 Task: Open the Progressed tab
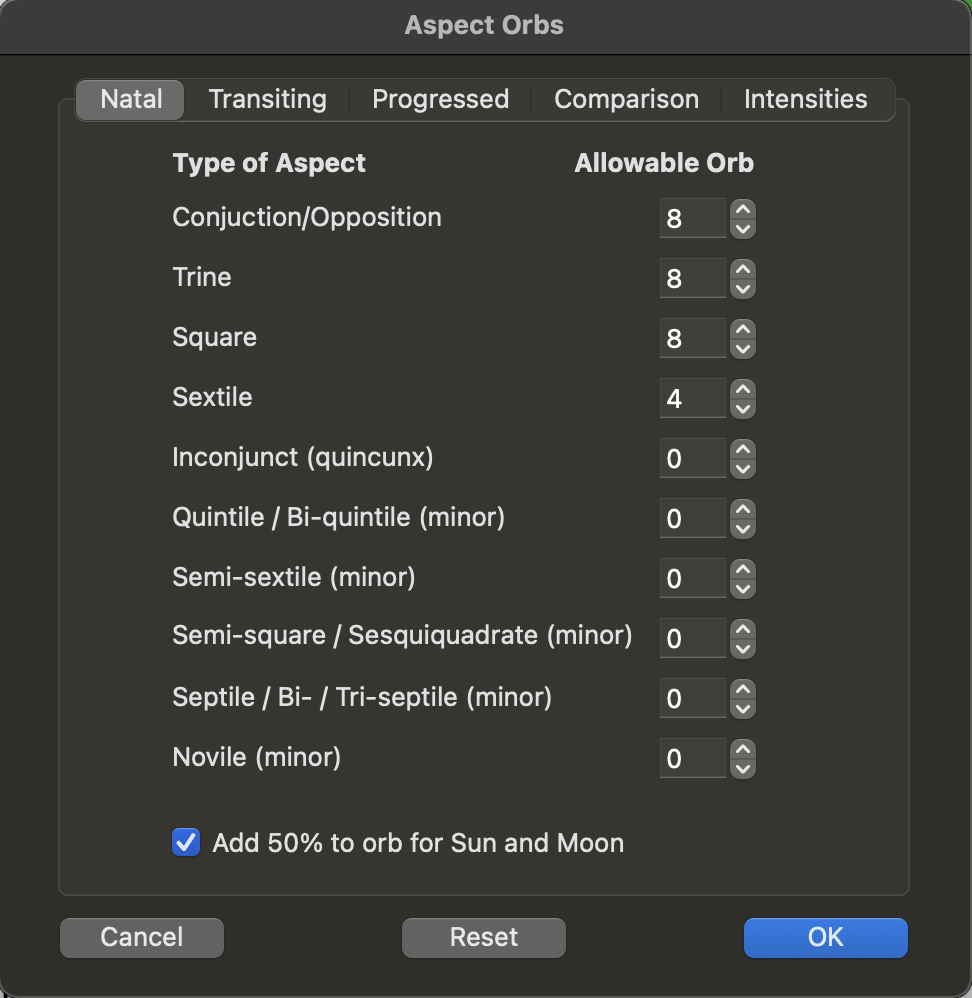[440, 100]
